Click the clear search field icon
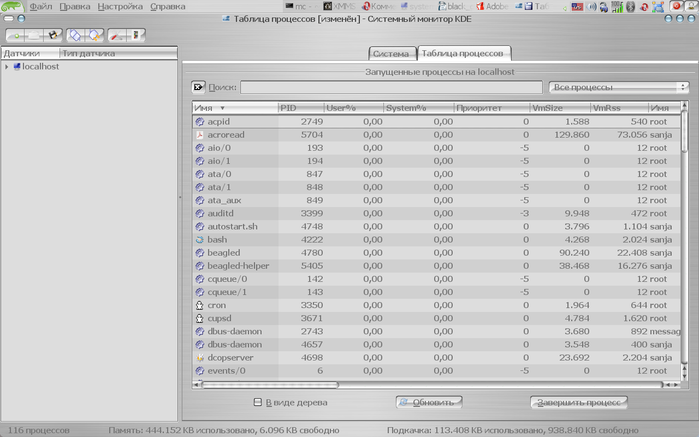Image resolution: width=699 pixels, height=437 pixels. tap(198, 87)
